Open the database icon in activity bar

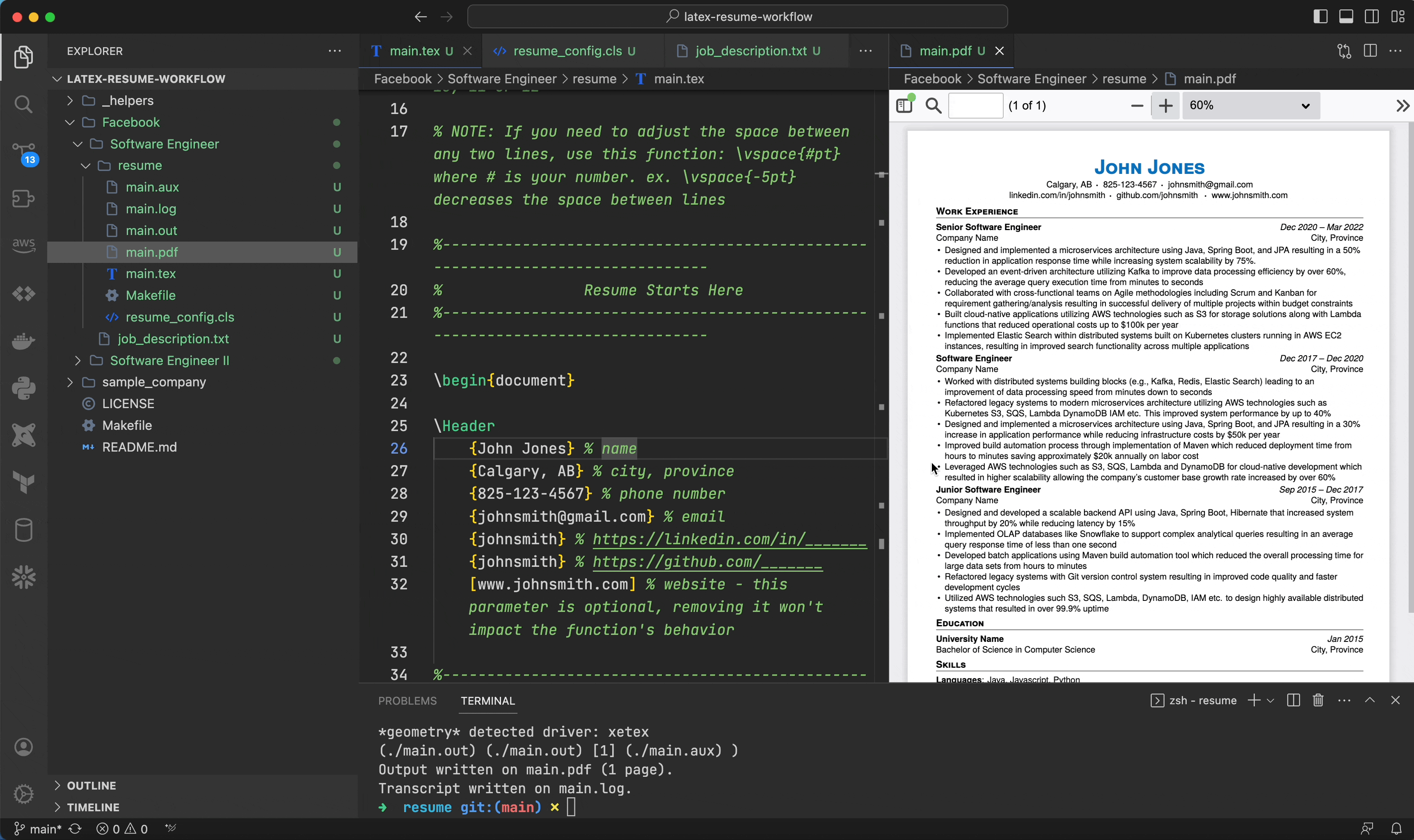23,530
